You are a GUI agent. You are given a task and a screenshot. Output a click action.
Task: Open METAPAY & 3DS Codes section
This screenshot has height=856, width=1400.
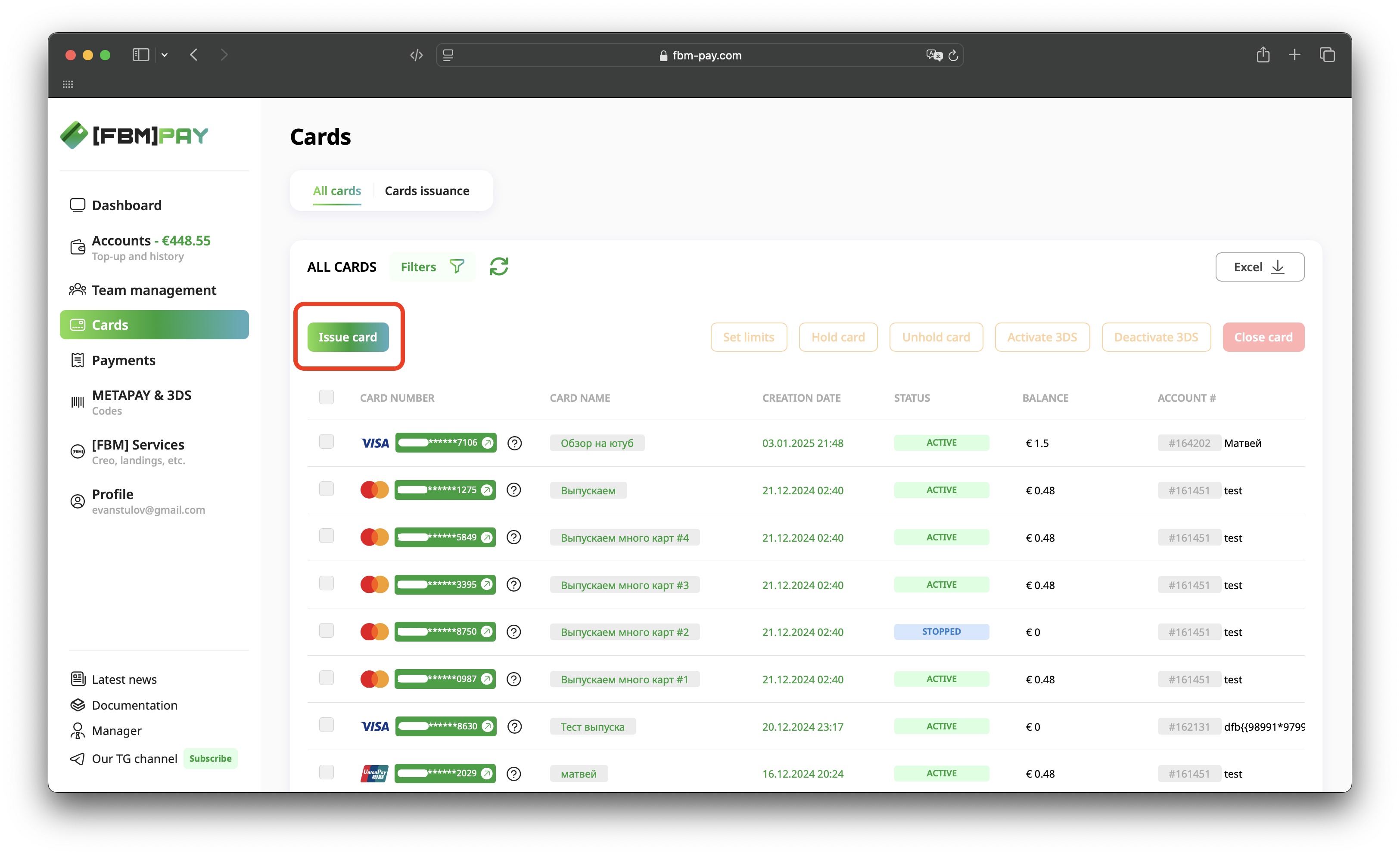coord(154,402)
